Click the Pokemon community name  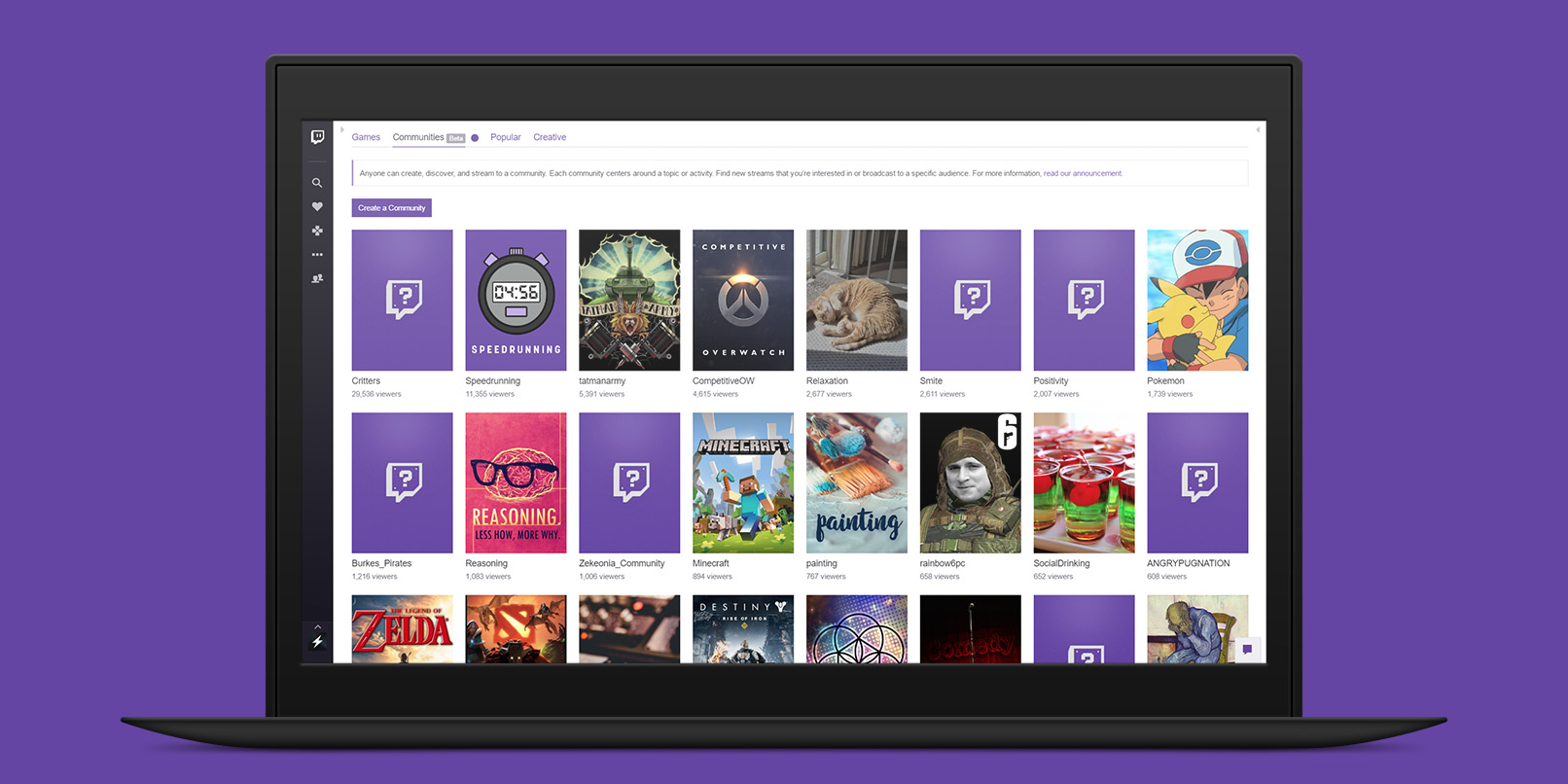click(1165, 381)
